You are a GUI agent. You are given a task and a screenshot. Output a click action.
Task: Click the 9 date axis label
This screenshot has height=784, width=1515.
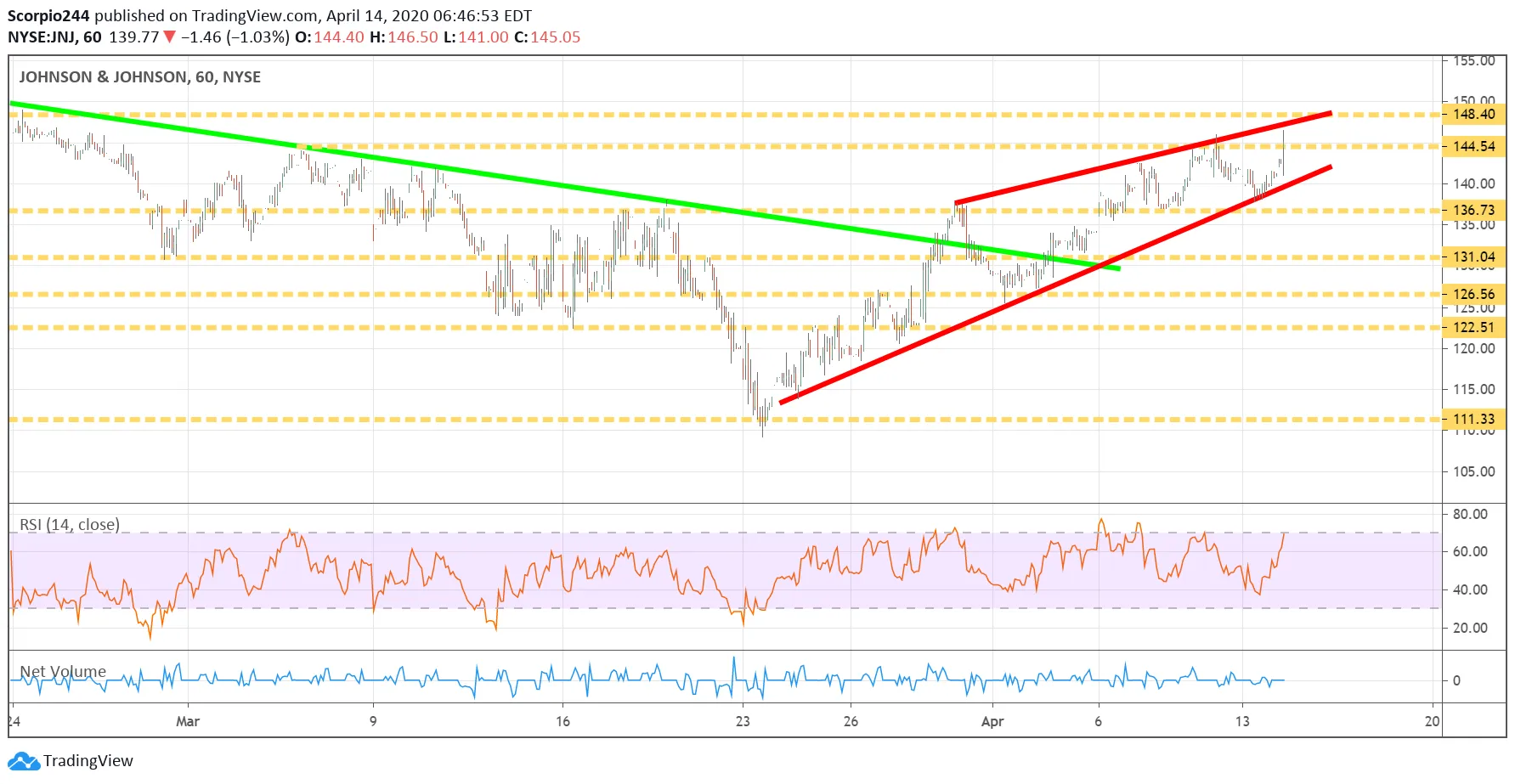click(x=373, y=721)
